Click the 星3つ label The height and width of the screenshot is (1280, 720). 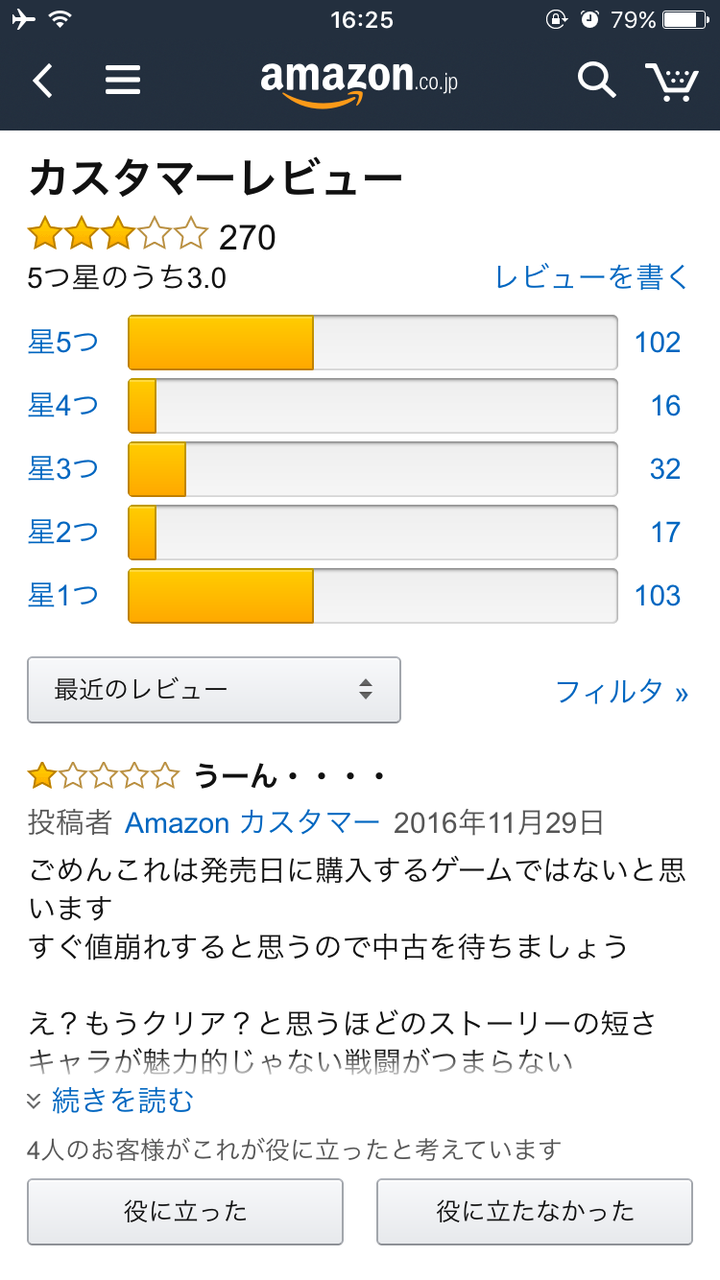pyautogui.click(x=63, y=469)
